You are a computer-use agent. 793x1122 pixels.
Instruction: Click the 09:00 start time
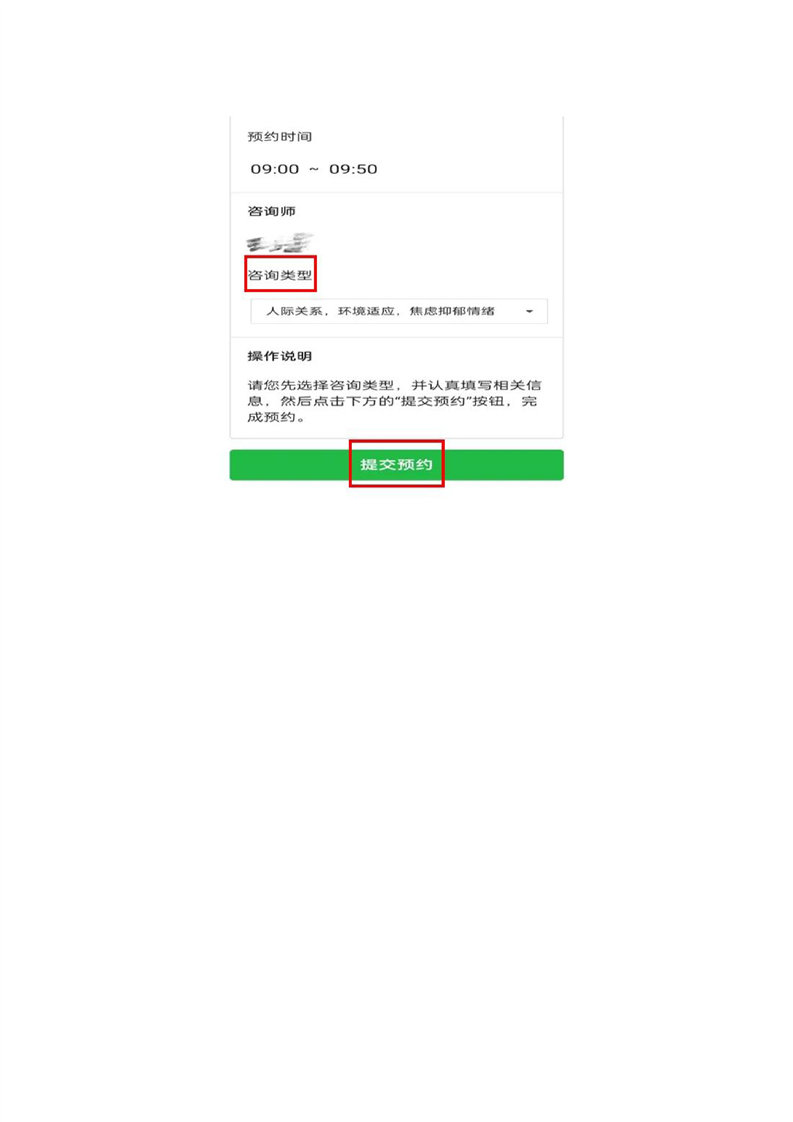[x=275, y=169]
